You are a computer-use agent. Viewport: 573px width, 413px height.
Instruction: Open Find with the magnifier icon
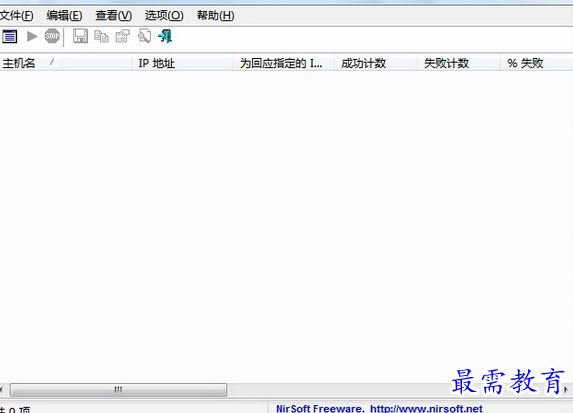point(144,36)
